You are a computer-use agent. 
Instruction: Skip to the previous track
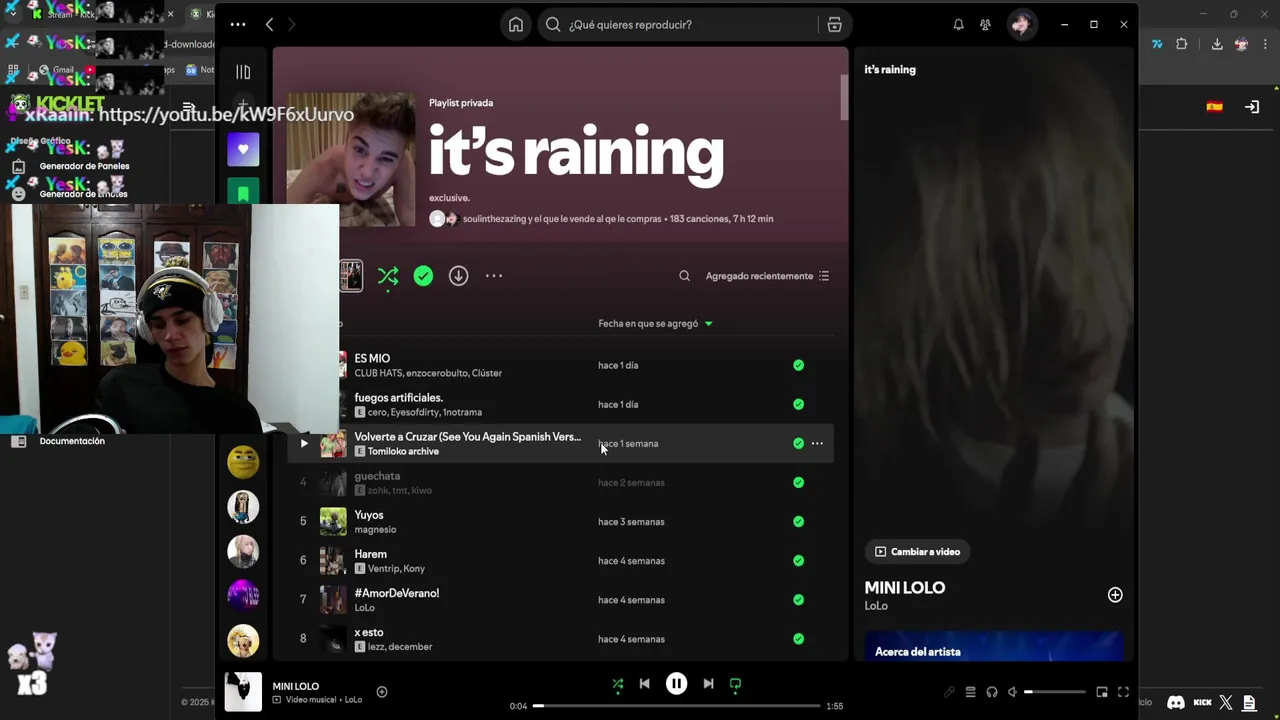(644, 684)
